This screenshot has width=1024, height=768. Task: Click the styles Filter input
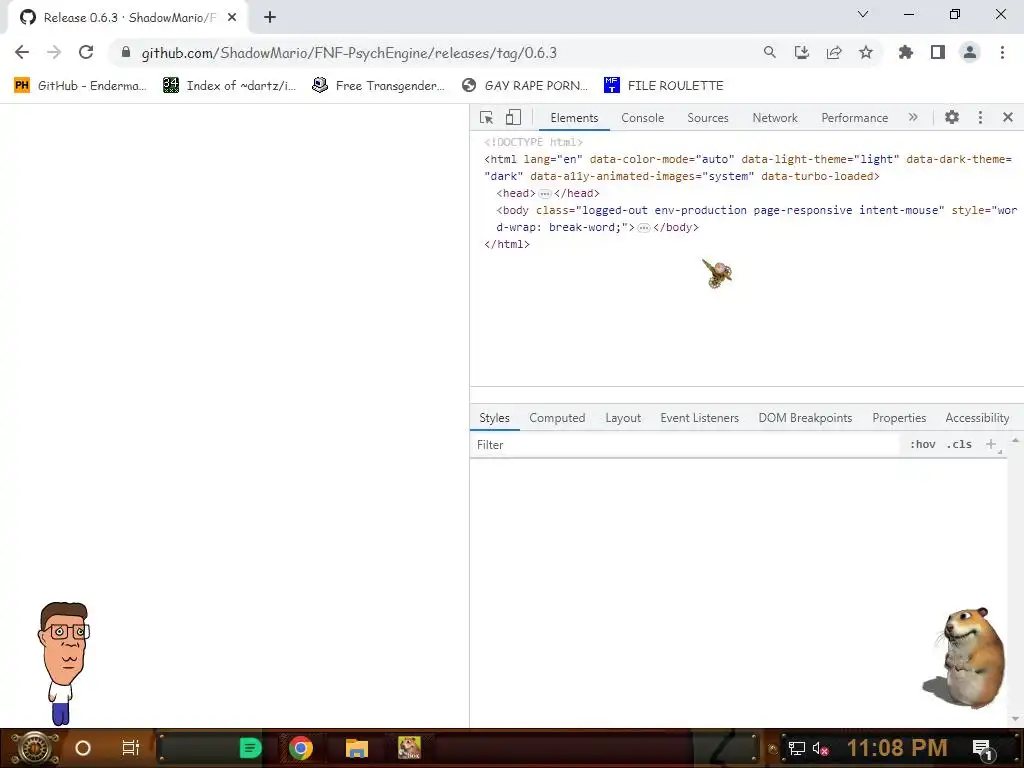[684, 445]
